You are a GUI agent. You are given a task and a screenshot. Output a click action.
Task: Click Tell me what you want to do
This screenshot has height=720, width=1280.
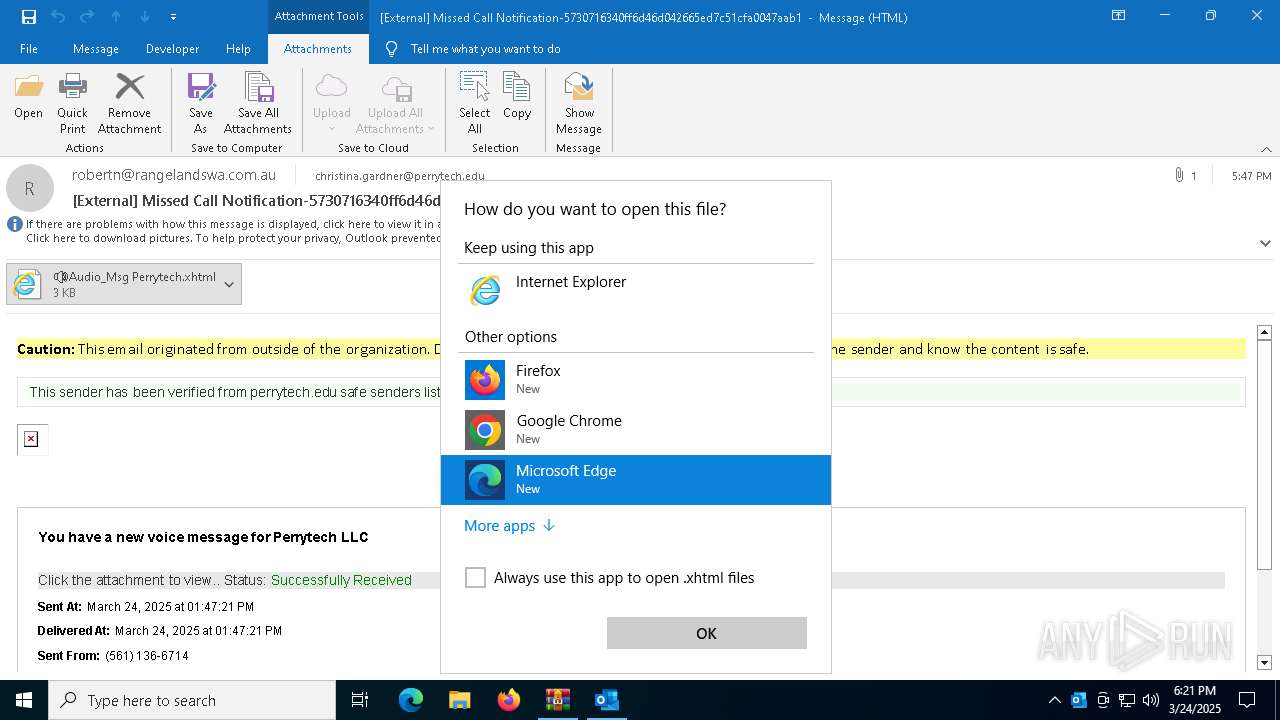[485, 49]
